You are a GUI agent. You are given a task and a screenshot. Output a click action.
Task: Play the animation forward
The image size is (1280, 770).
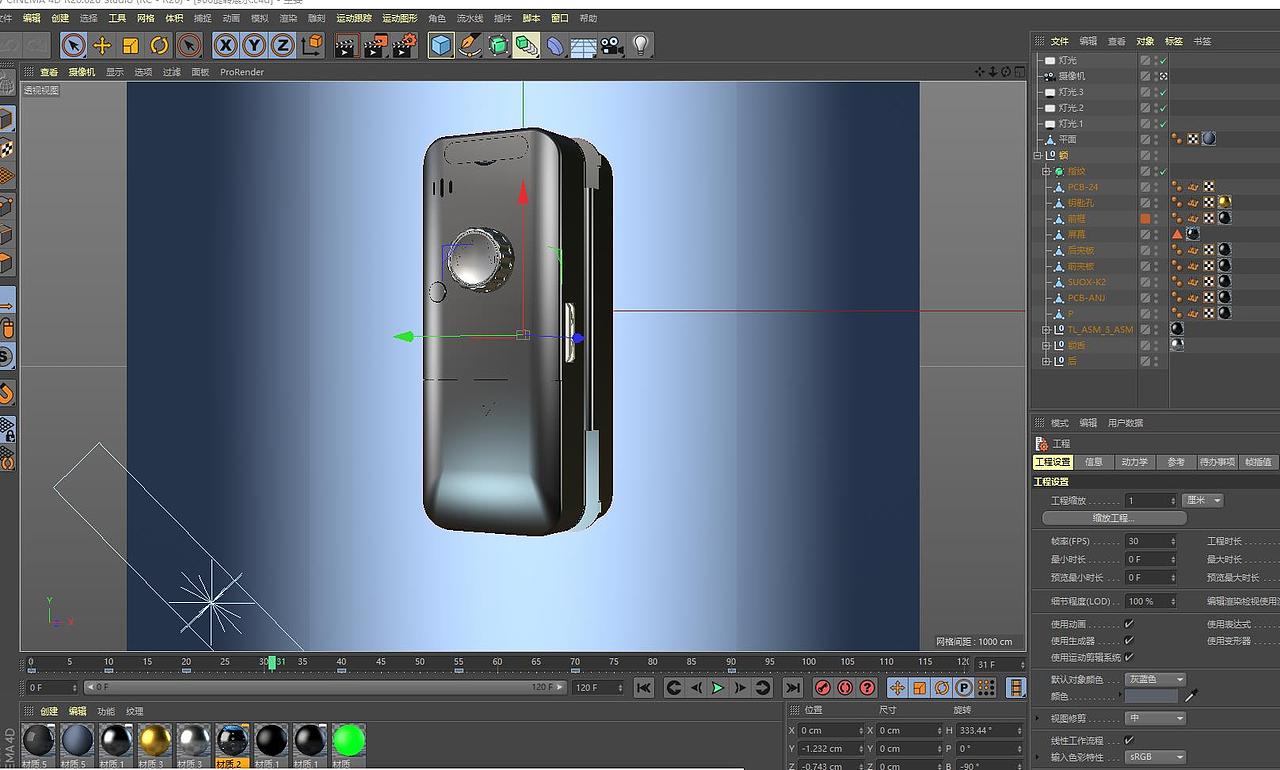717,687
